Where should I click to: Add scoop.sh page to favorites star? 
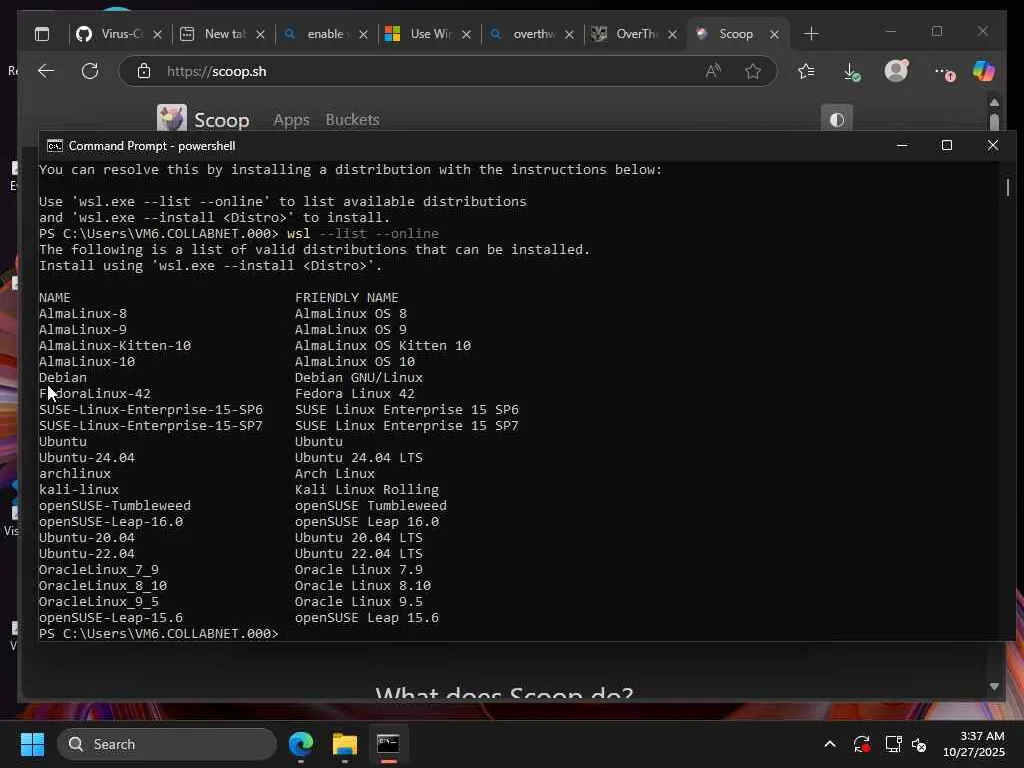(x=753, y=71)
